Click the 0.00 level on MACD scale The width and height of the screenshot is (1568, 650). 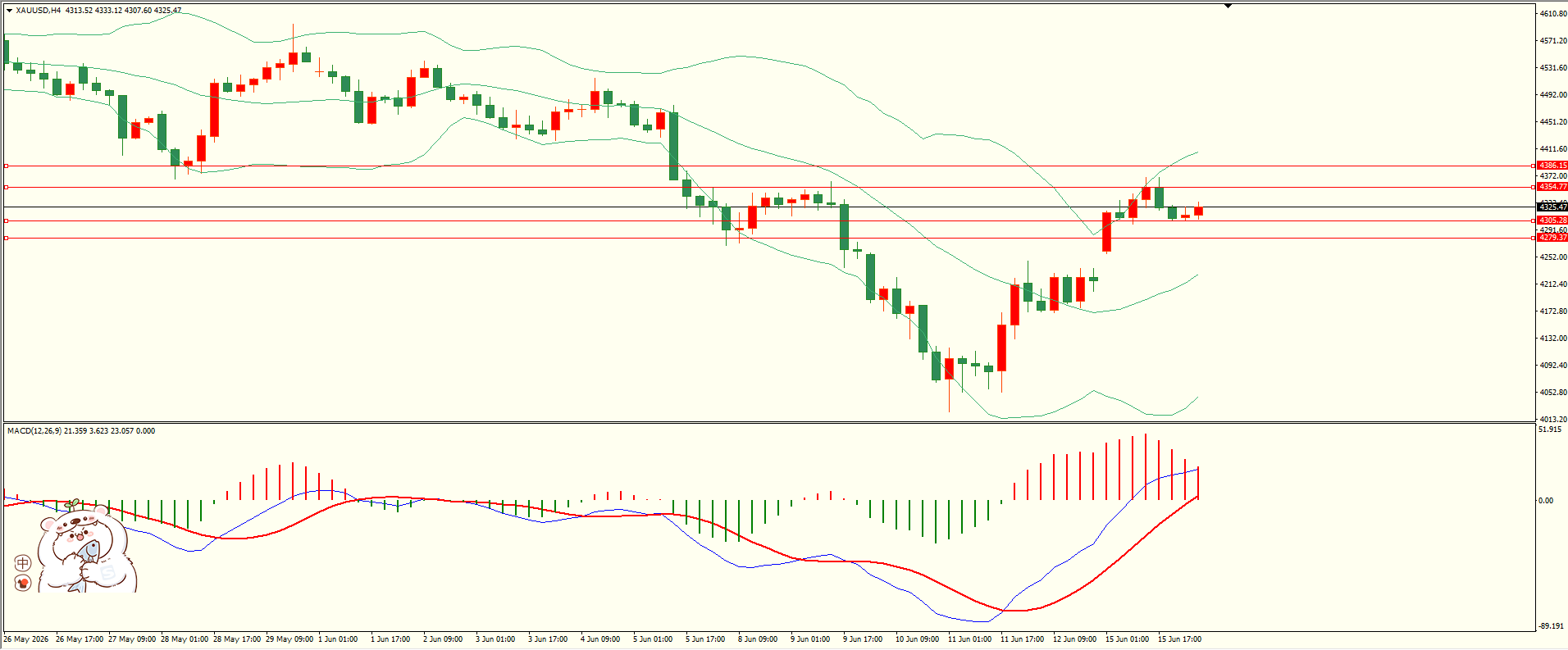(x=1546, y=501)
